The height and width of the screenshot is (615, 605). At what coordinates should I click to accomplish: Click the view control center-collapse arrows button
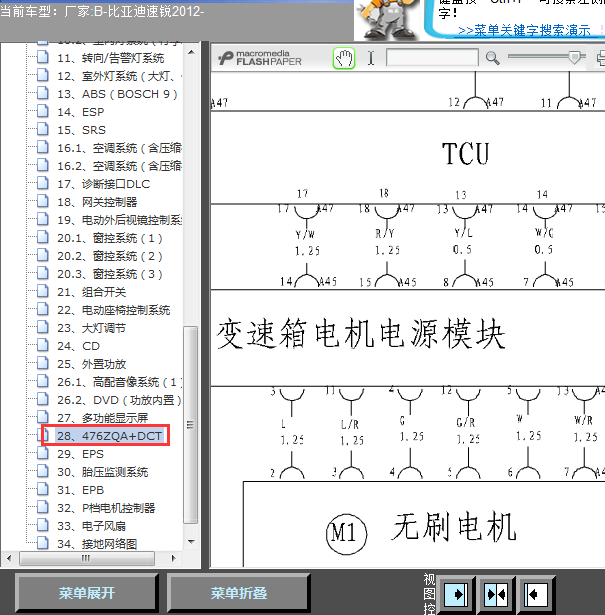496,595
